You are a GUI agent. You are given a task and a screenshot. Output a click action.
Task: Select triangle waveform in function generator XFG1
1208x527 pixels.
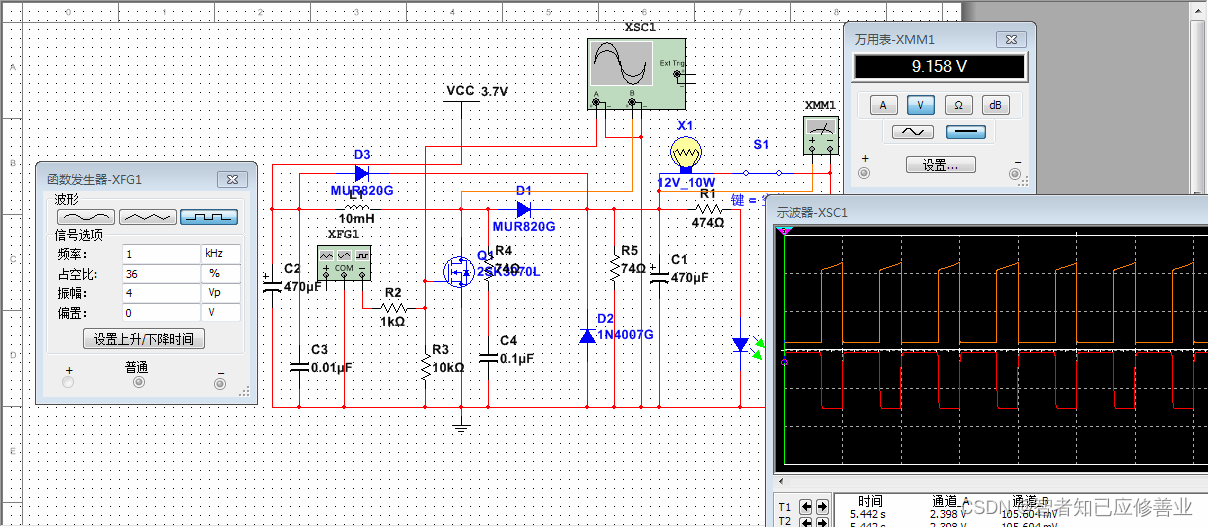[147, 216]
